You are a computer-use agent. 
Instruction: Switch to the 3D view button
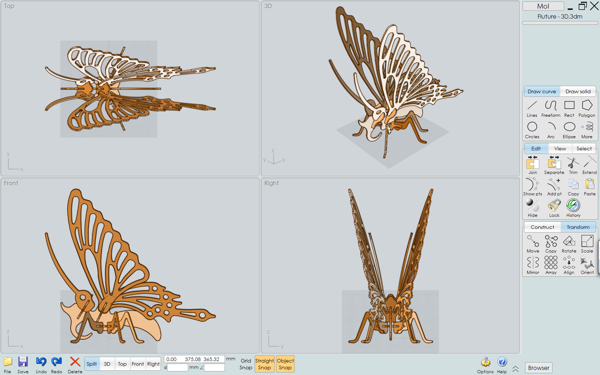107,364
